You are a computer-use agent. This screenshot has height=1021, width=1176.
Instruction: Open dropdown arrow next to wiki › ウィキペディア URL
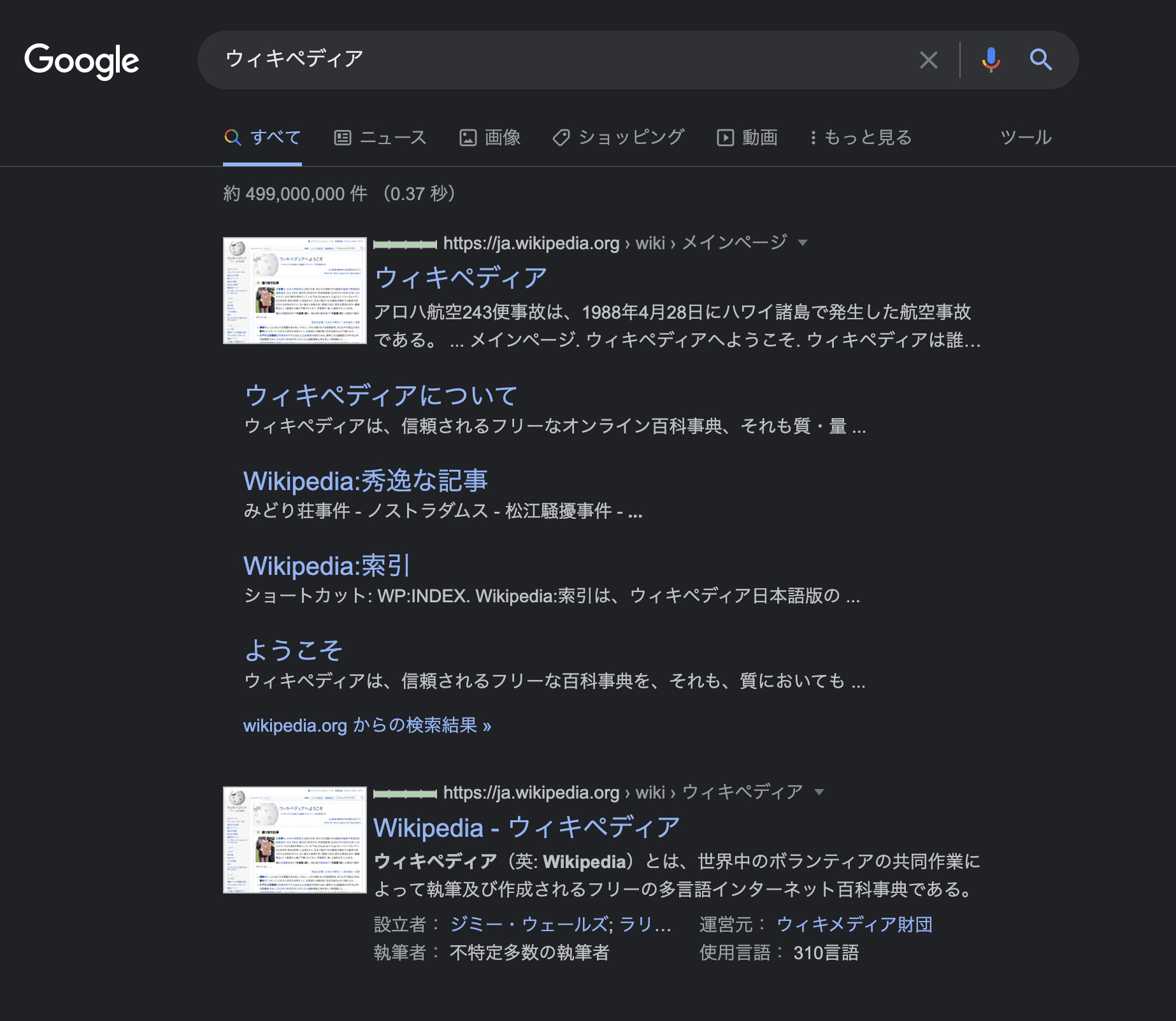point(819,792)
